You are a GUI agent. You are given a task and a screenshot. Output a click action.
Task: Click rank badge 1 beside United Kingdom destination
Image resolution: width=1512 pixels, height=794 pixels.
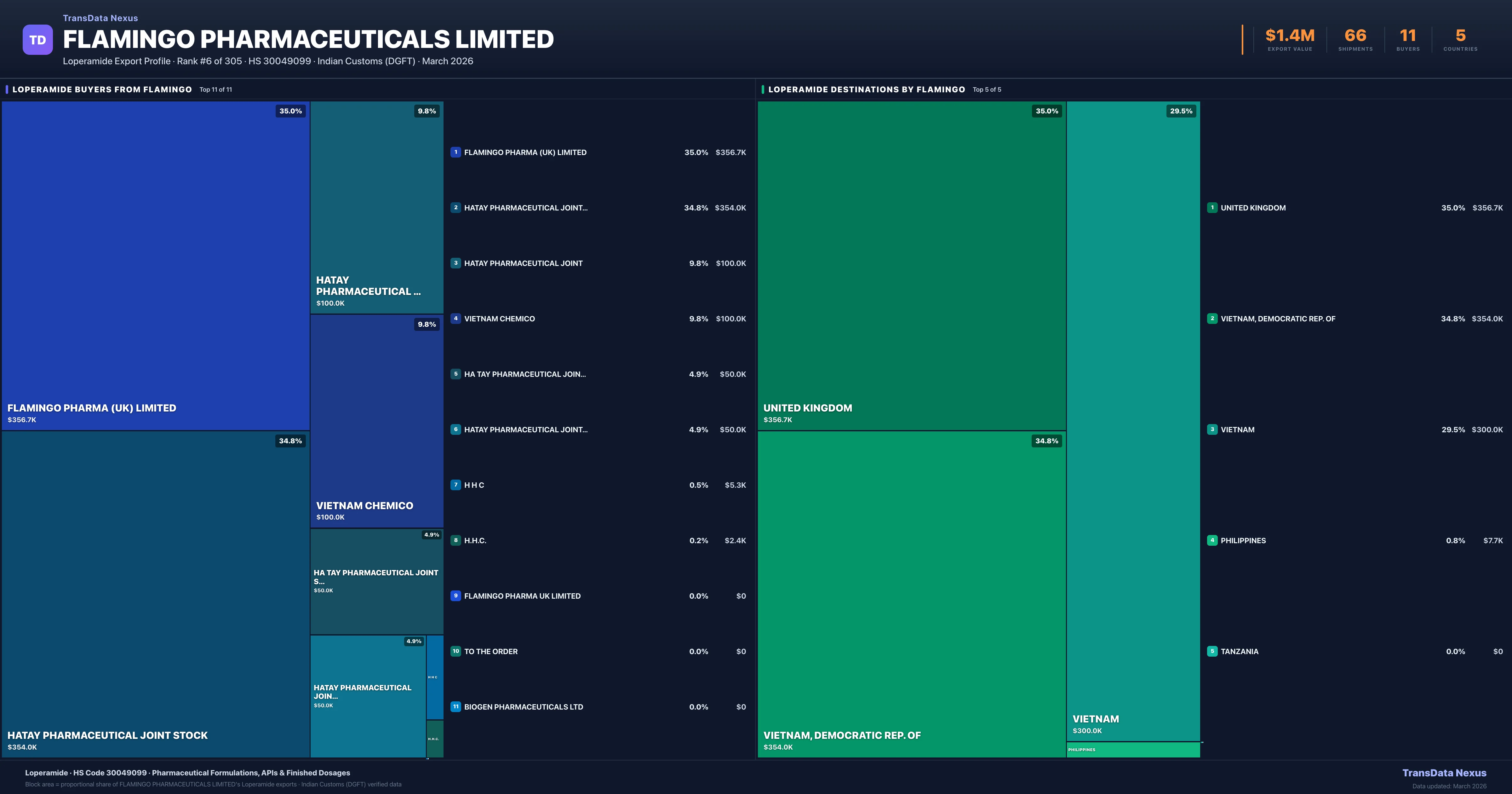(x=1212, y=207)
